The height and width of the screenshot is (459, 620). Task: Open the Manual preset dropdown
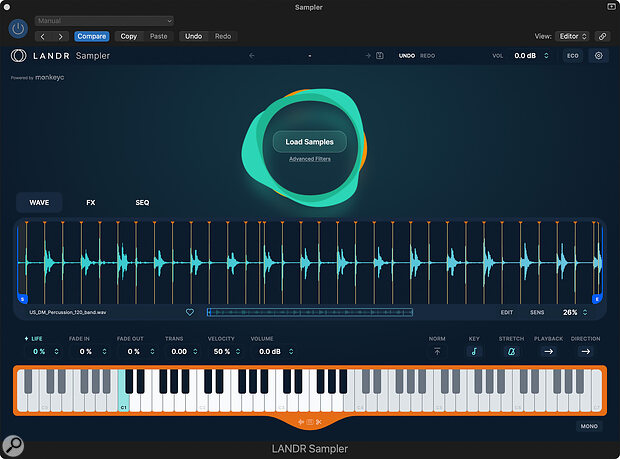(104, 21)
